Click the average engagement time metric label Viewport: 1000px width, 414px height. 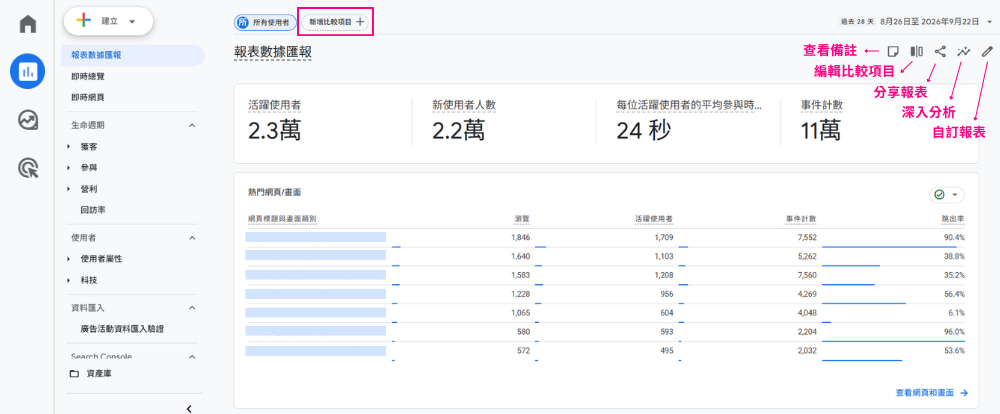689,103
